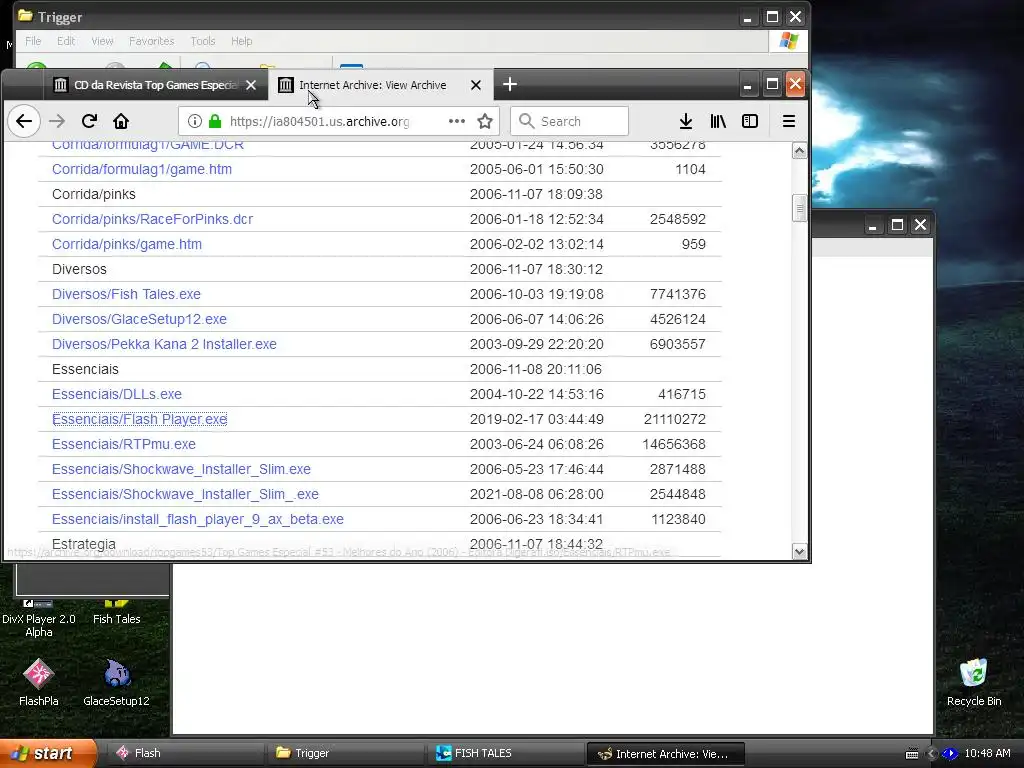The image size is (1024, 768).
Task: Click the date 2019-02-17 03:44:49
Action: [x=537, y=419]
